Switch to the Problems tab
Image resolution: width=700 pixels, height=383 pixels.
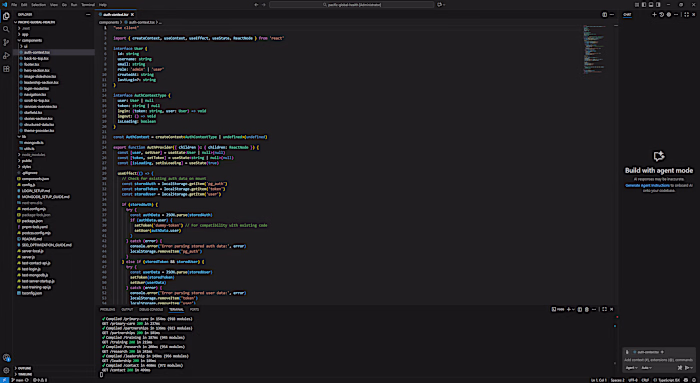pyautogui.click(x=107, y=309)
